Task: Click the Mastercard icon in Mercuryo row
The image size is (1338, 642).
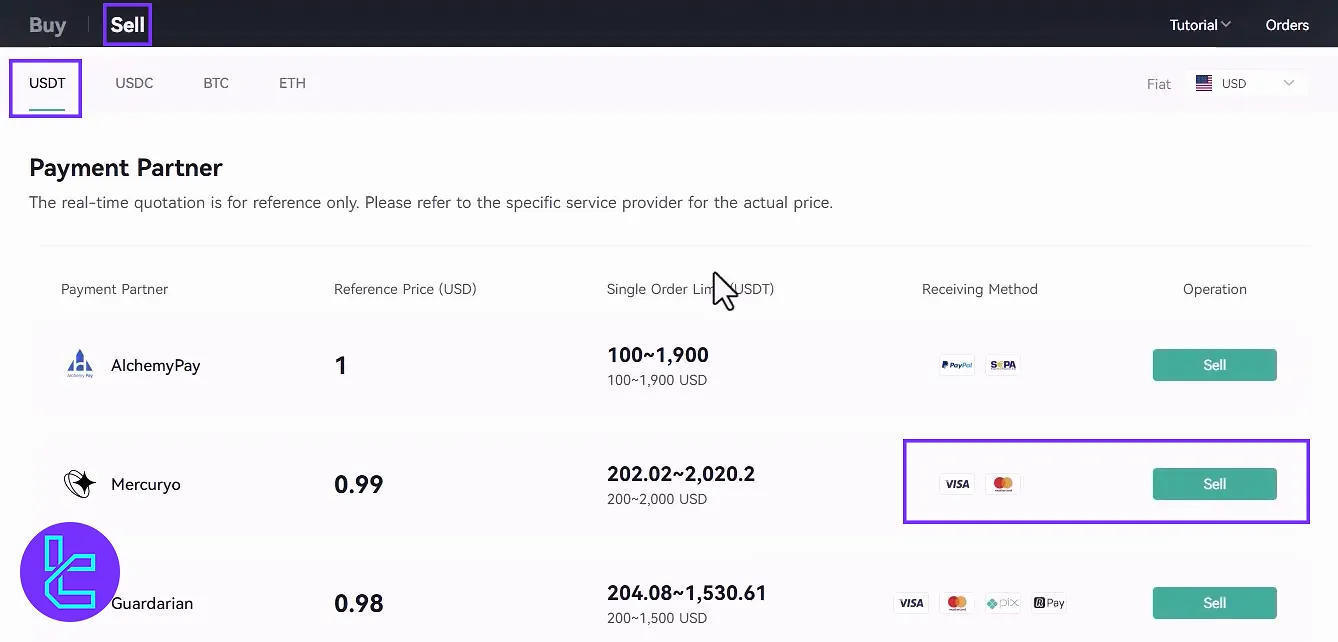Action: pos(1003,484)
